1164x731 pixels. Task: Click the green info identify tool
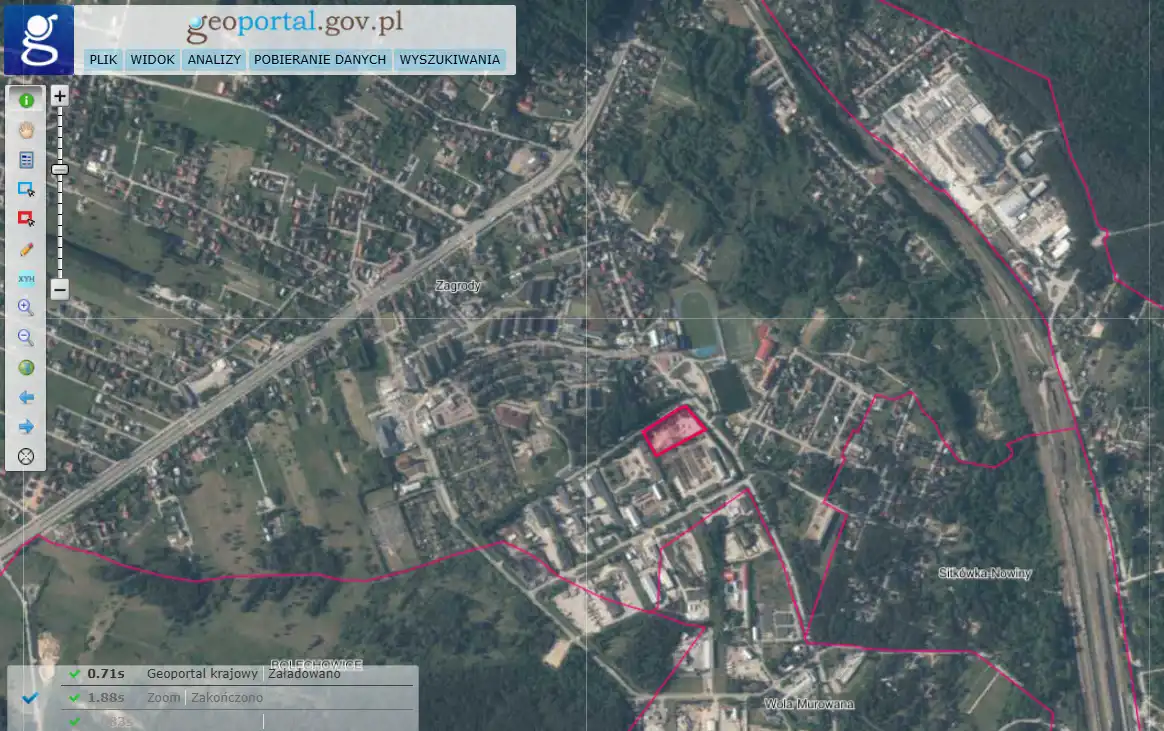coord(26,100)
